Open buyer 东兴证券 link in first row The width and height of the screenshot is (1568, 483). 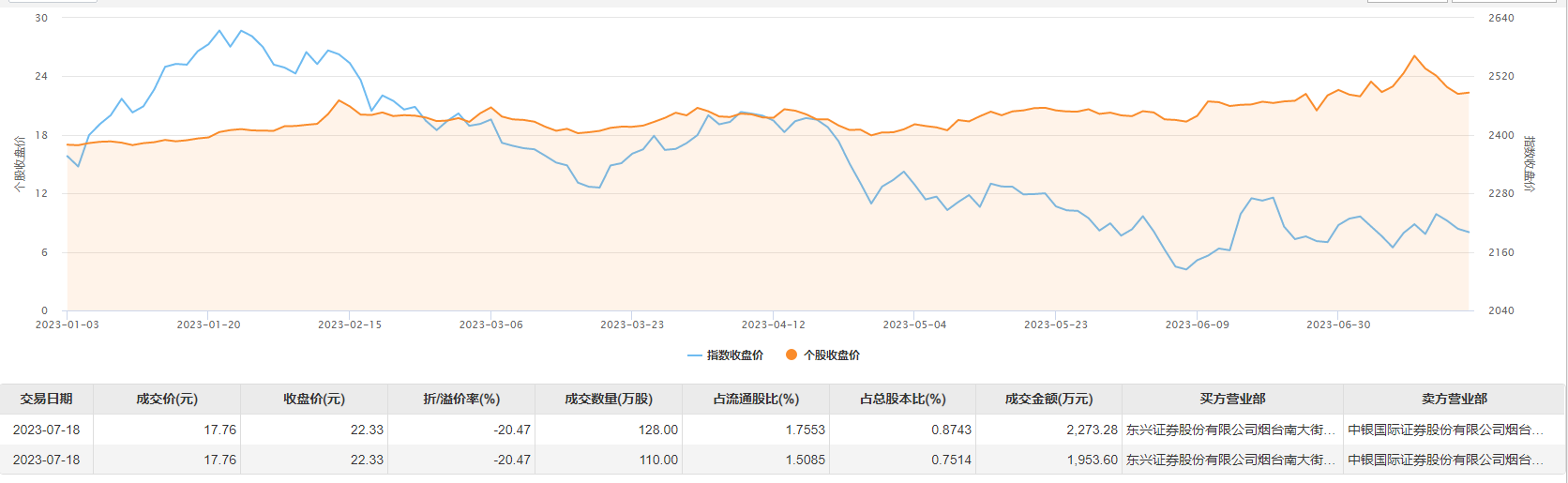pyautogui.click(x=1230, y=430)
